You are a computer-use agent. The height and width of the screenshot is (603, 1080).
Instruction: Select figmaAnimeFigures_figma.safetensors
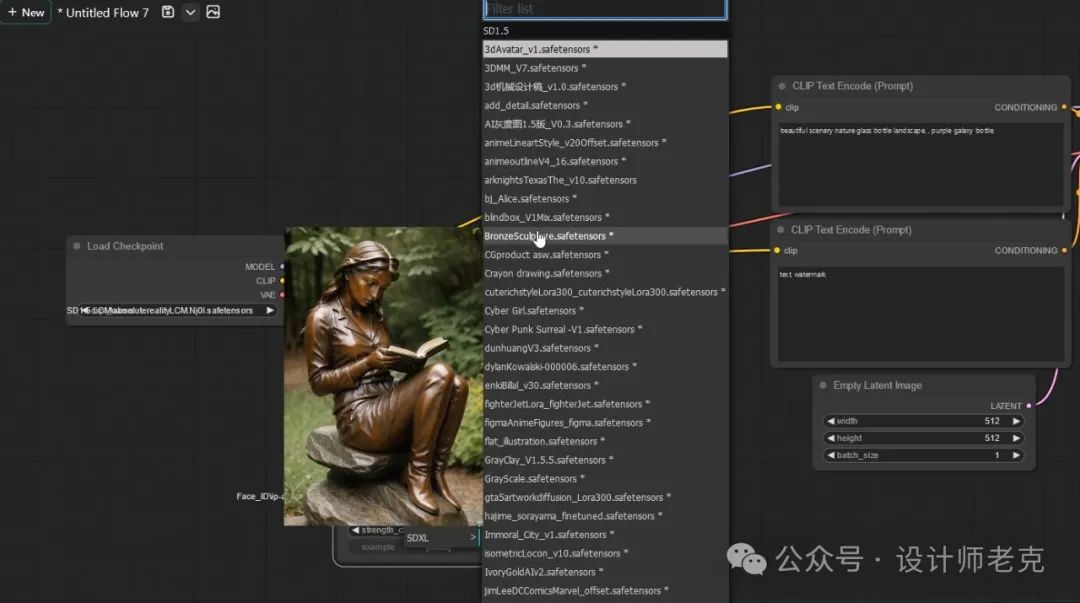605,422
